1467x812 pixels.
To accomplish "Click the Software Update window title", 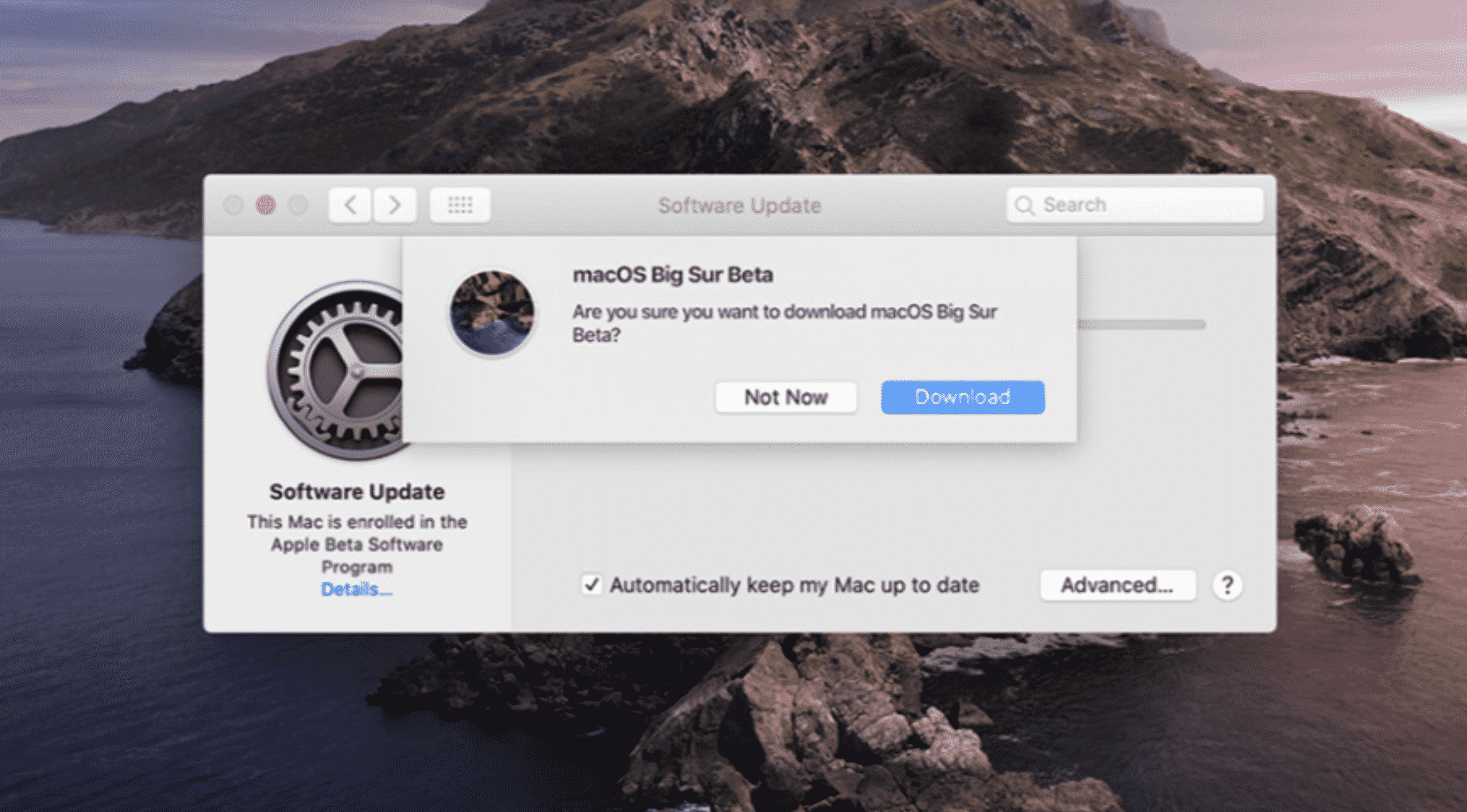I will point(739,206).
